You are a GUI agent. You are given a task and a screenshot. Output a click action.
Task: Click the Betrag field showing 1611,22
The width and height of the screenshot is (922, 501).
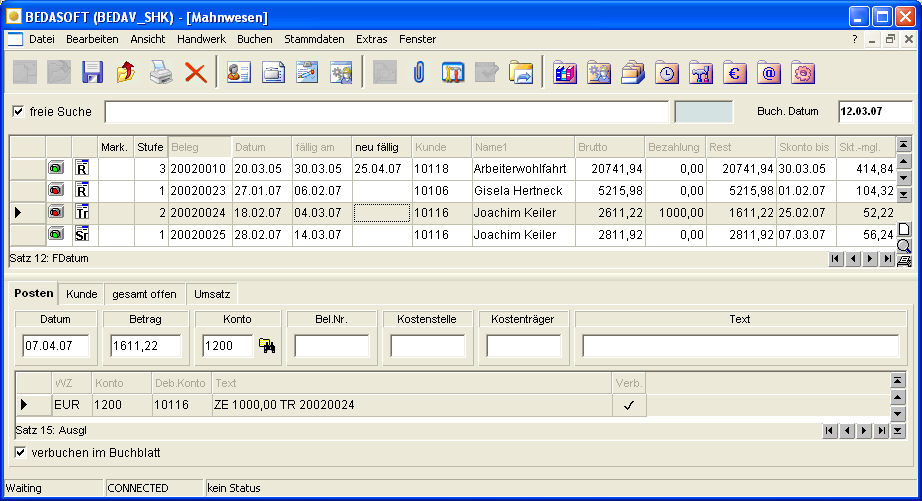point(145,346)
